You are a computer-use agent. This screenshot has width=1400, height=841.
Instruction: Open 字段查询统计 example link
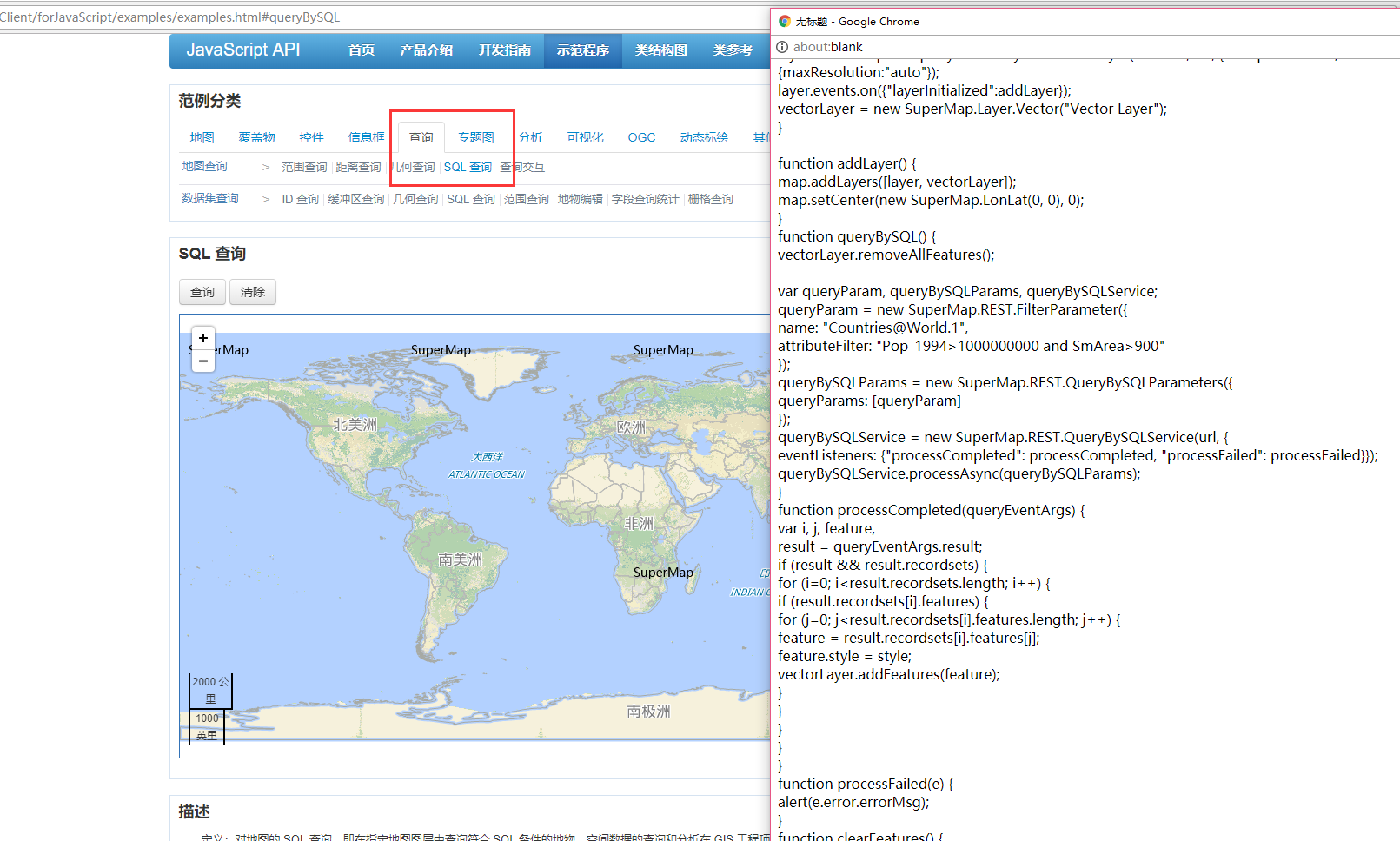point(645,199)
